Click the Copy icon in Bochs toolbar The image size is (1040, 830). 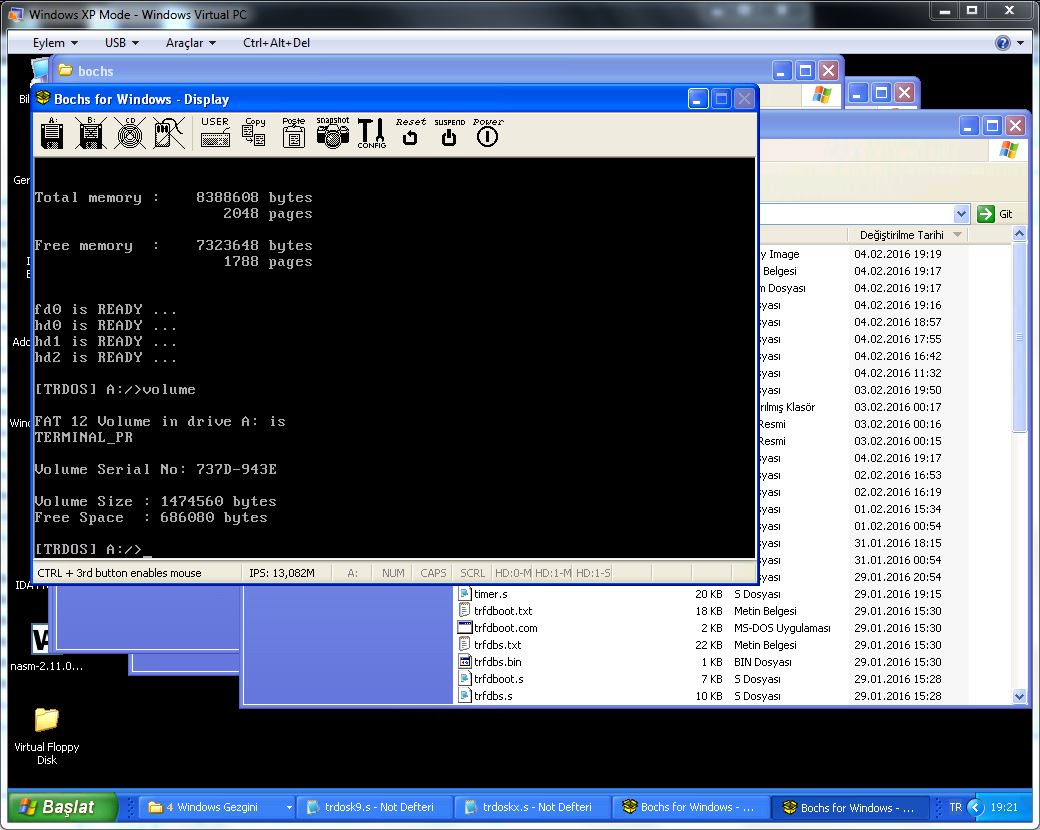[x=254, y=132]
